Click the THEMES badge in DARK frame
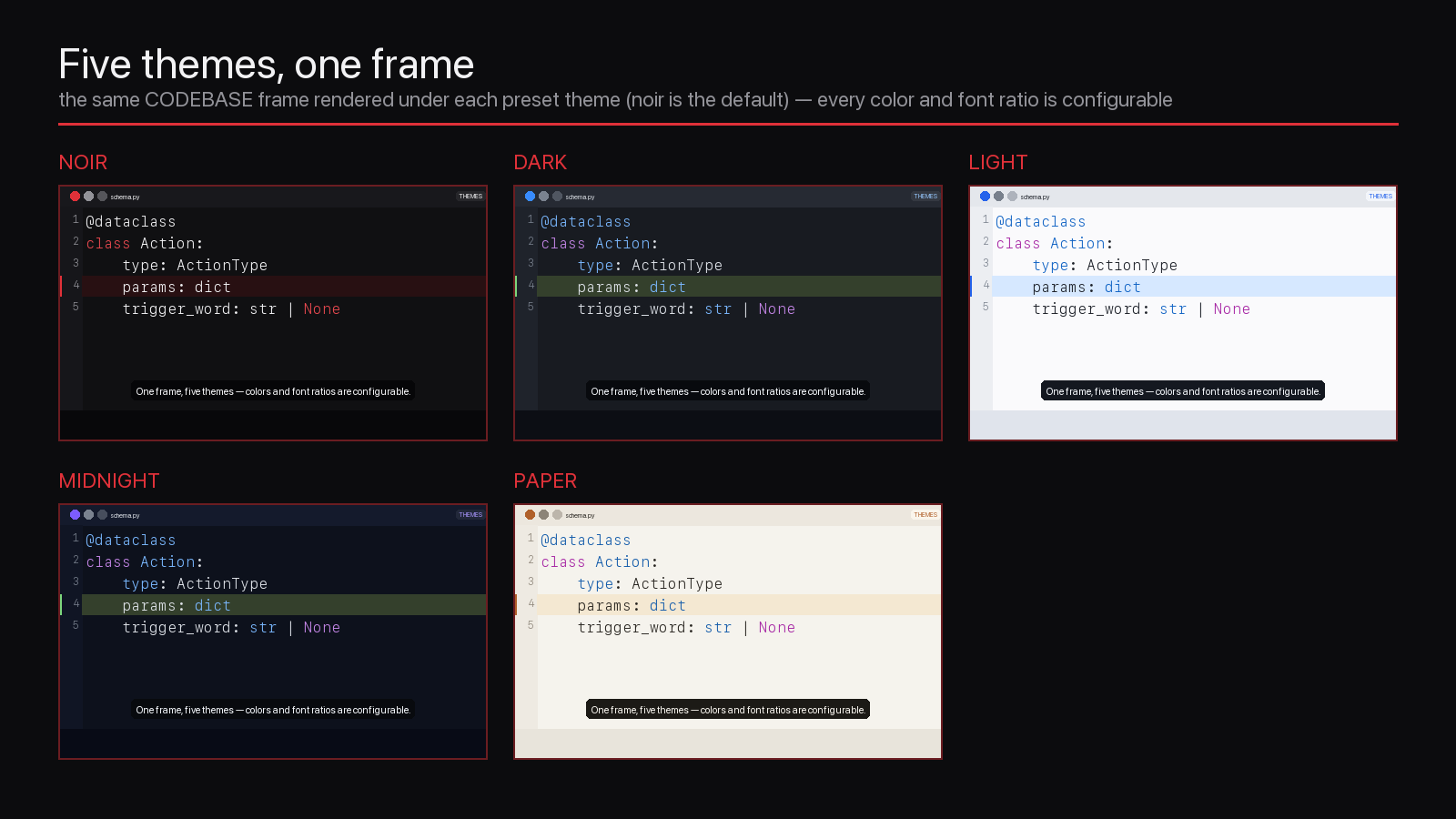The height and width of the screenshot is (819, 1456). click(x=925, y=197)
